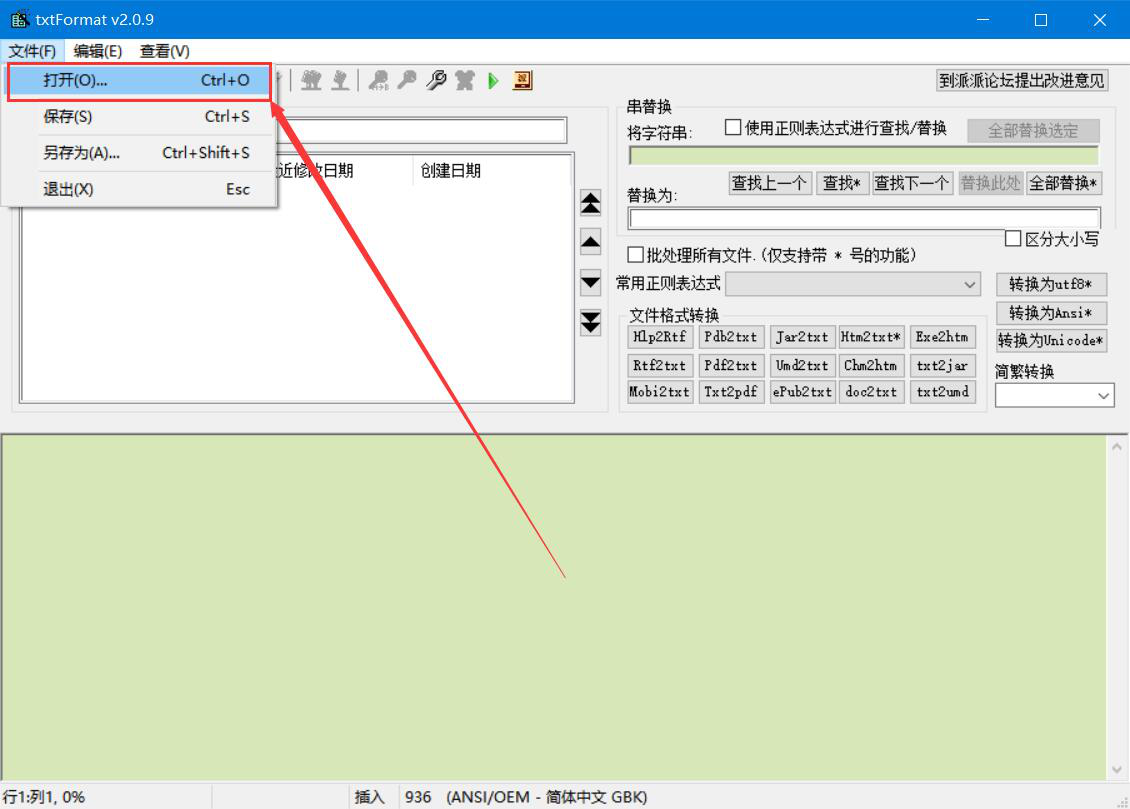Click the 转换为utf8* button
Screen dimensions: 1130x809
[1051, 284]
